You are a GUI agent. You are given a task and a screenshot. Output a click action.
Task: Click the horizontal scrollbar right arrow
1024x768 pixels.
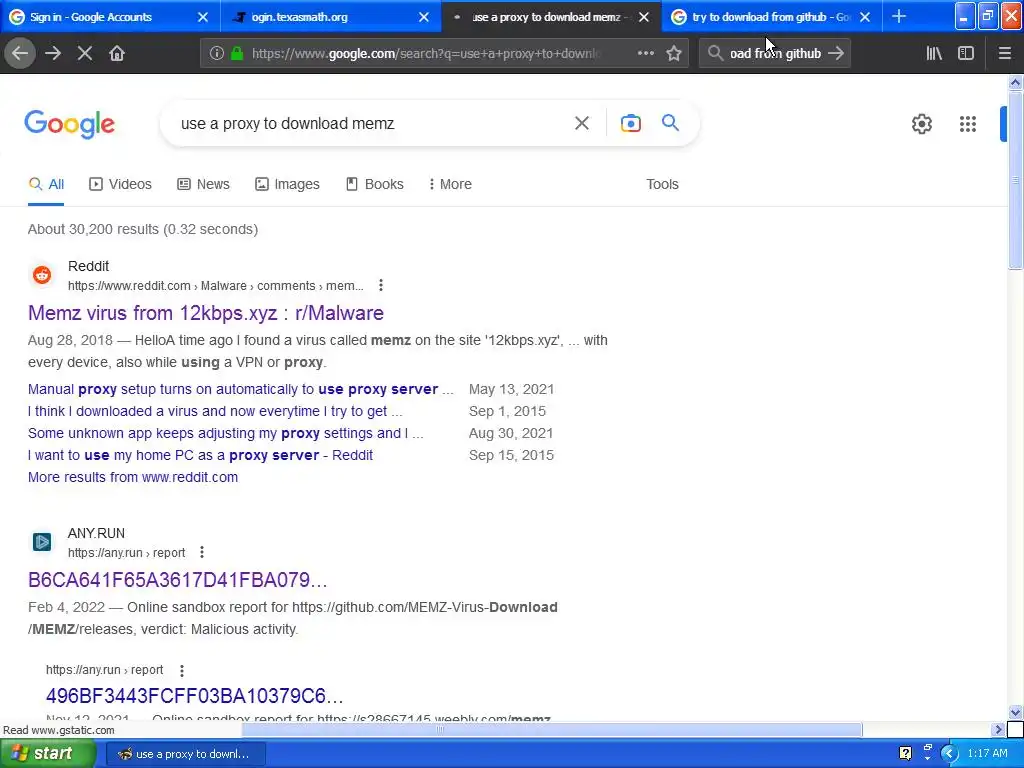[998, 729]
